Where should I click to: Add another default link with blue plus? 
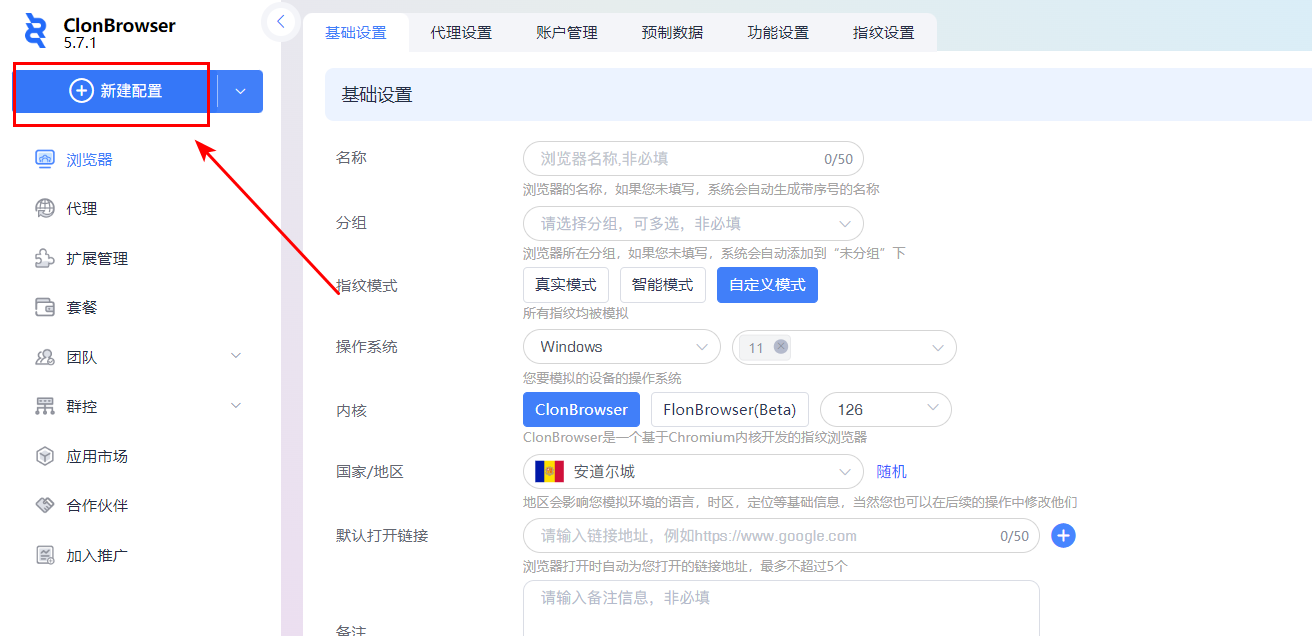tap(1064, 536)
